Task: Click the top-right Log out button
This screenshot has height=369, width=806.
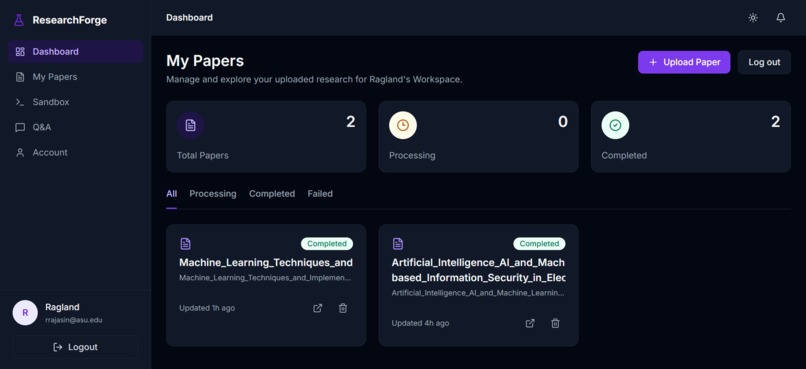Action: [x=764, y=62]
